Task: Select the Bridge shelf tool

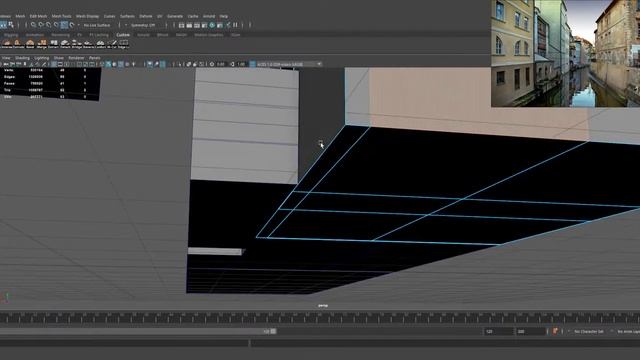Action: click(77, 44)
